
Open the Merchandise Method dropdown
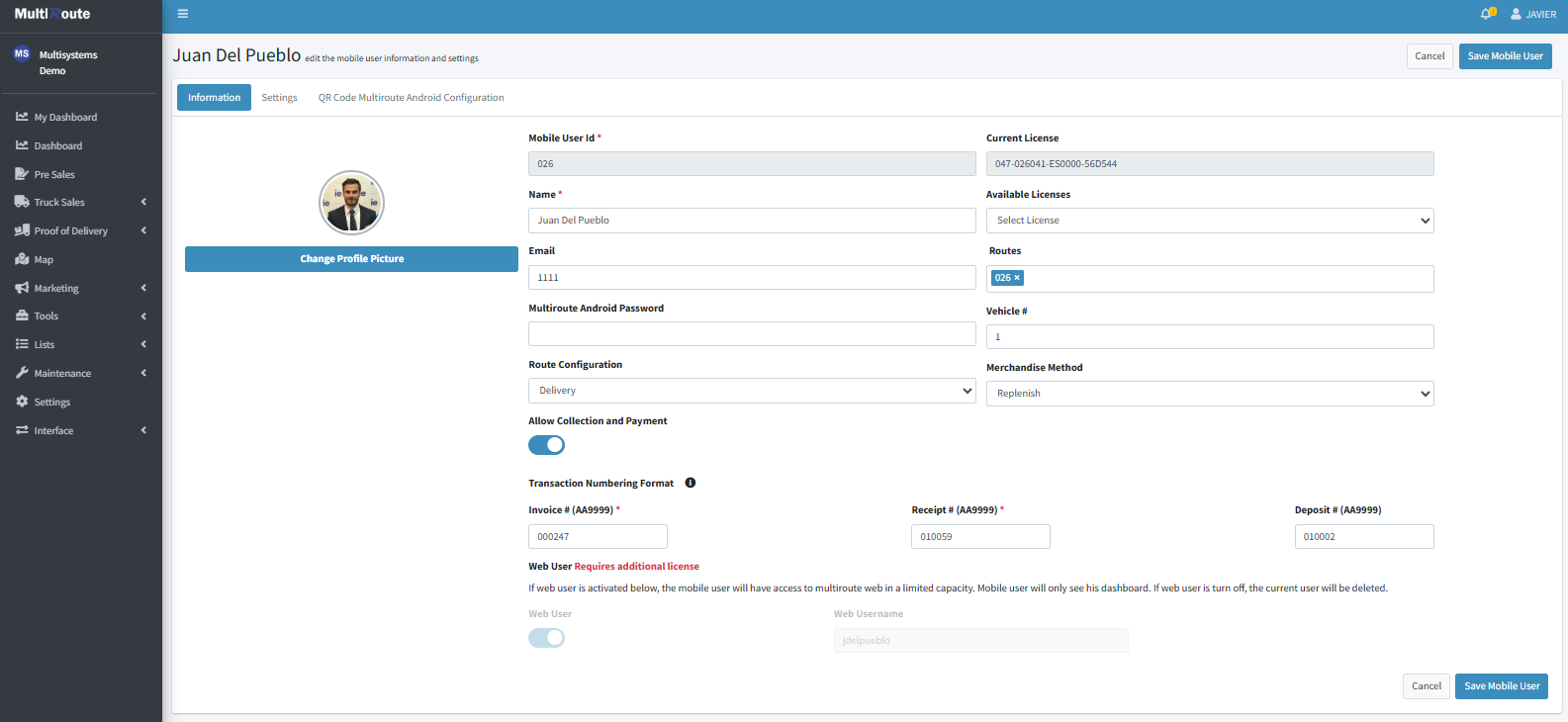1209,394
